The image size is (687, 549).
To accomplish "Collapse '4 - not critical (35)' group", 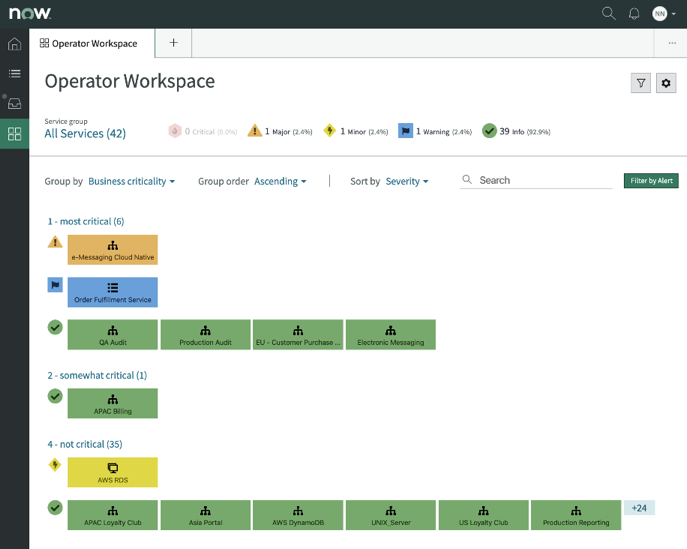I will point(85,444).
